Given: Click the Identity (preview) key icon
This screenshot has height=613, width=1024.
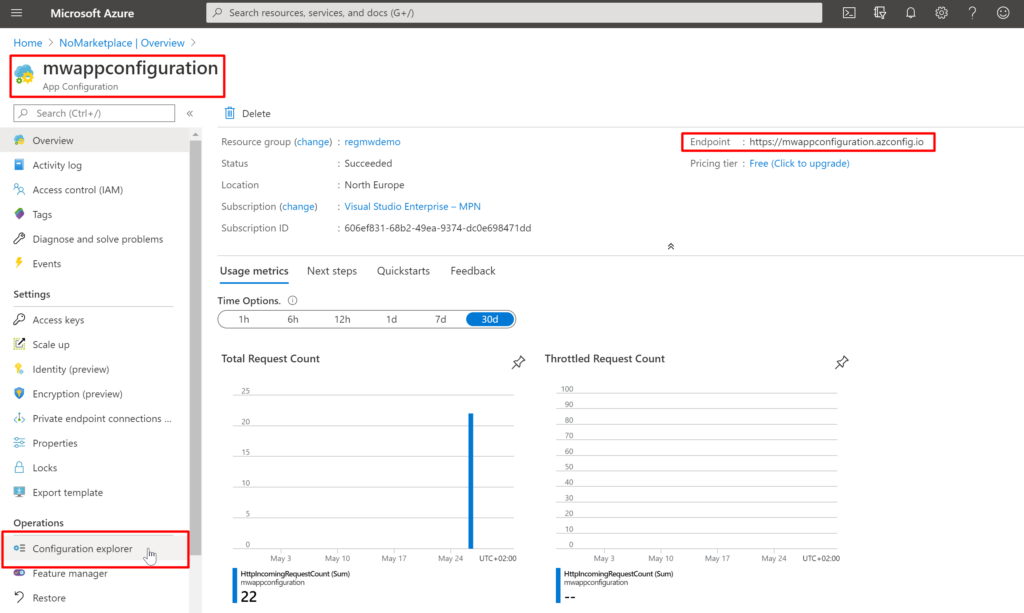Looking at the screenshot, I should 19,369.
